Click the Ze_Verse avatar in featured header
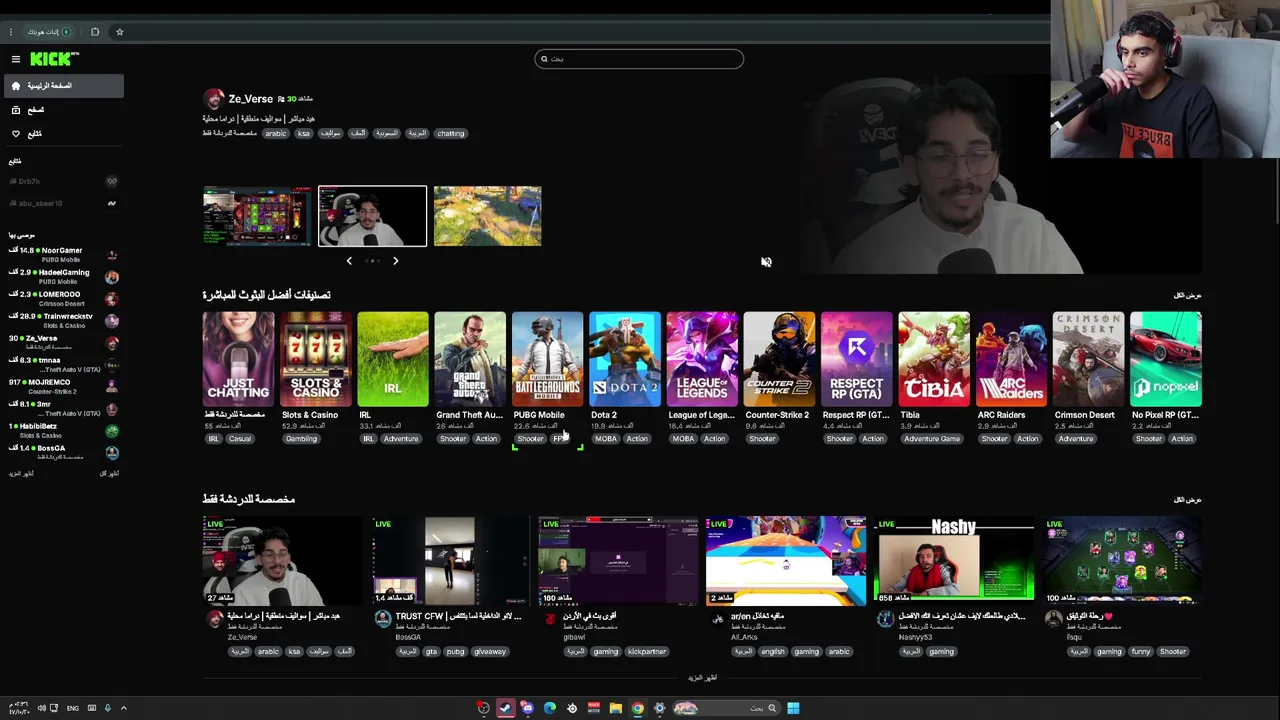This screenshot has height=720, width=1280. point(213,99)
